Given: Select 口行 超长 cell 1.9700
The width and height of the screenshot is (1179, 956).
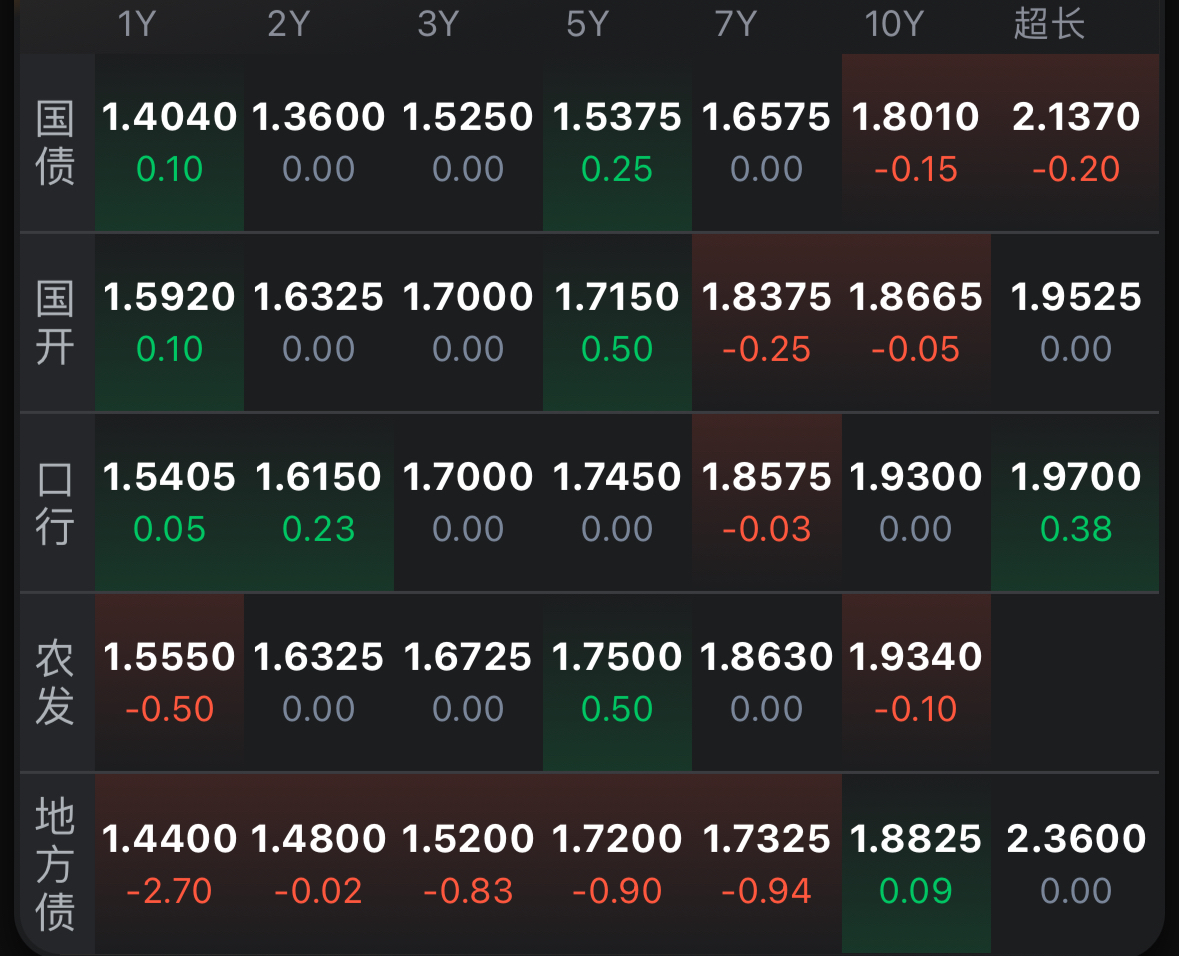Looking at the screenshot, I should [1075, 502].
